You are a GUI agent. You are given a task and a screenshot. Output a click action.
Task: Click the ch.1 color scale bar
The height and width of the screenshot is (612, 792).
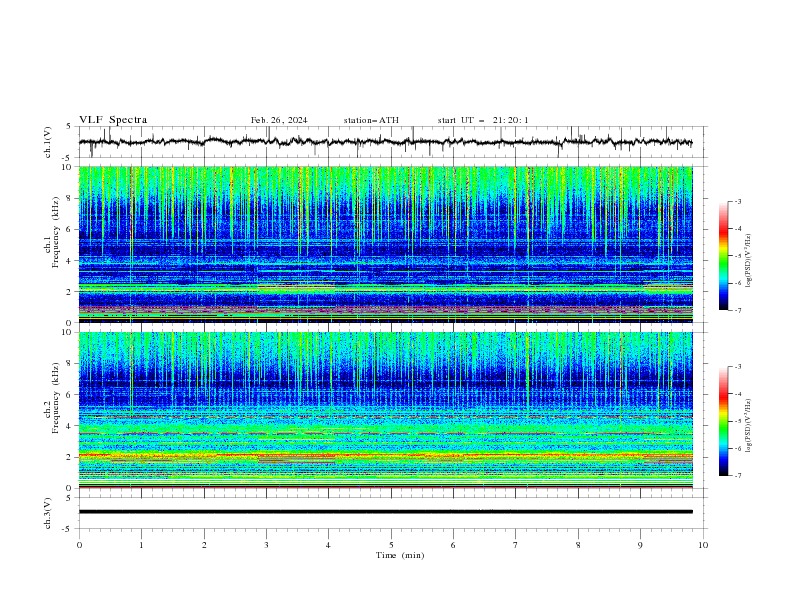[723, 256]
